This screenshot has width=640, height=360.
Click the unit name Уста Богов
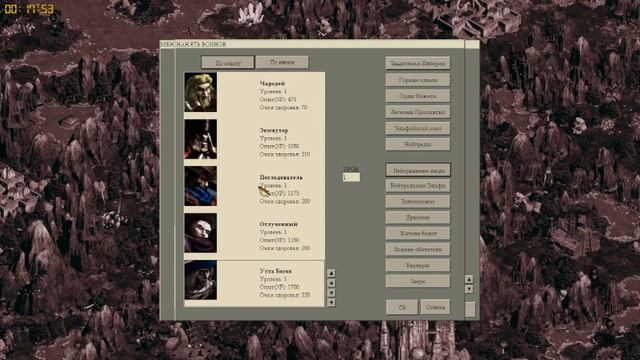276,271
